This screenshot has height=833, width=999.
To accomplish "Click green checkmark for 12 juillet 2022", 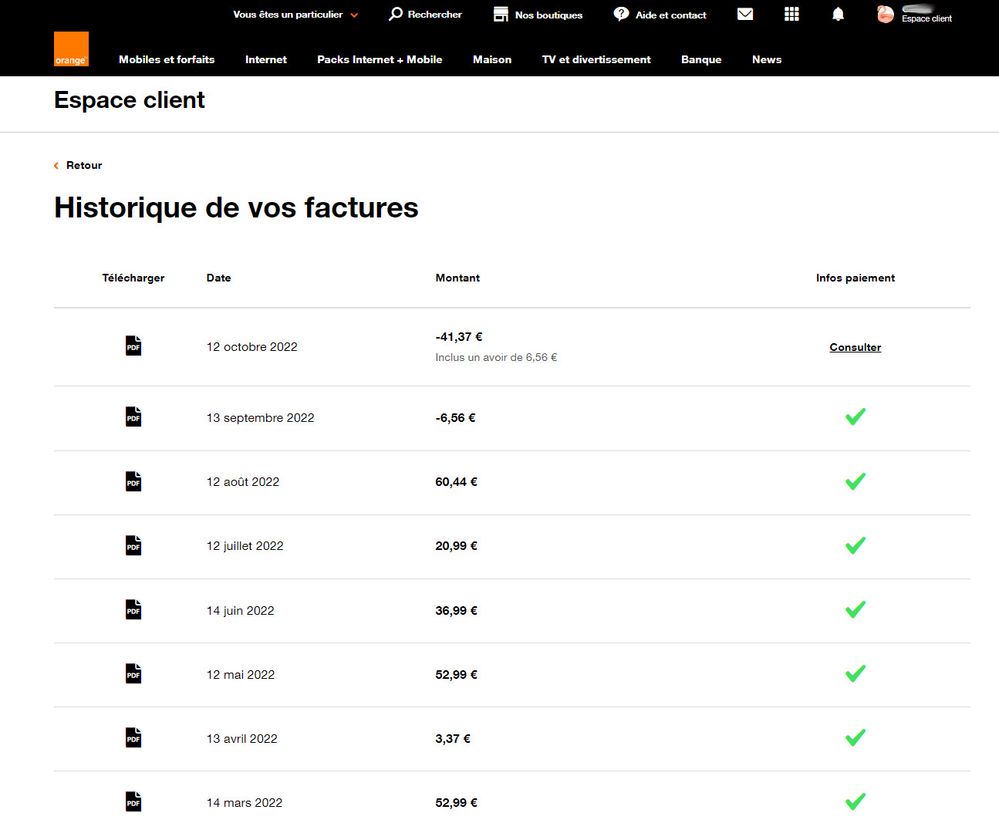I will 855,546.
